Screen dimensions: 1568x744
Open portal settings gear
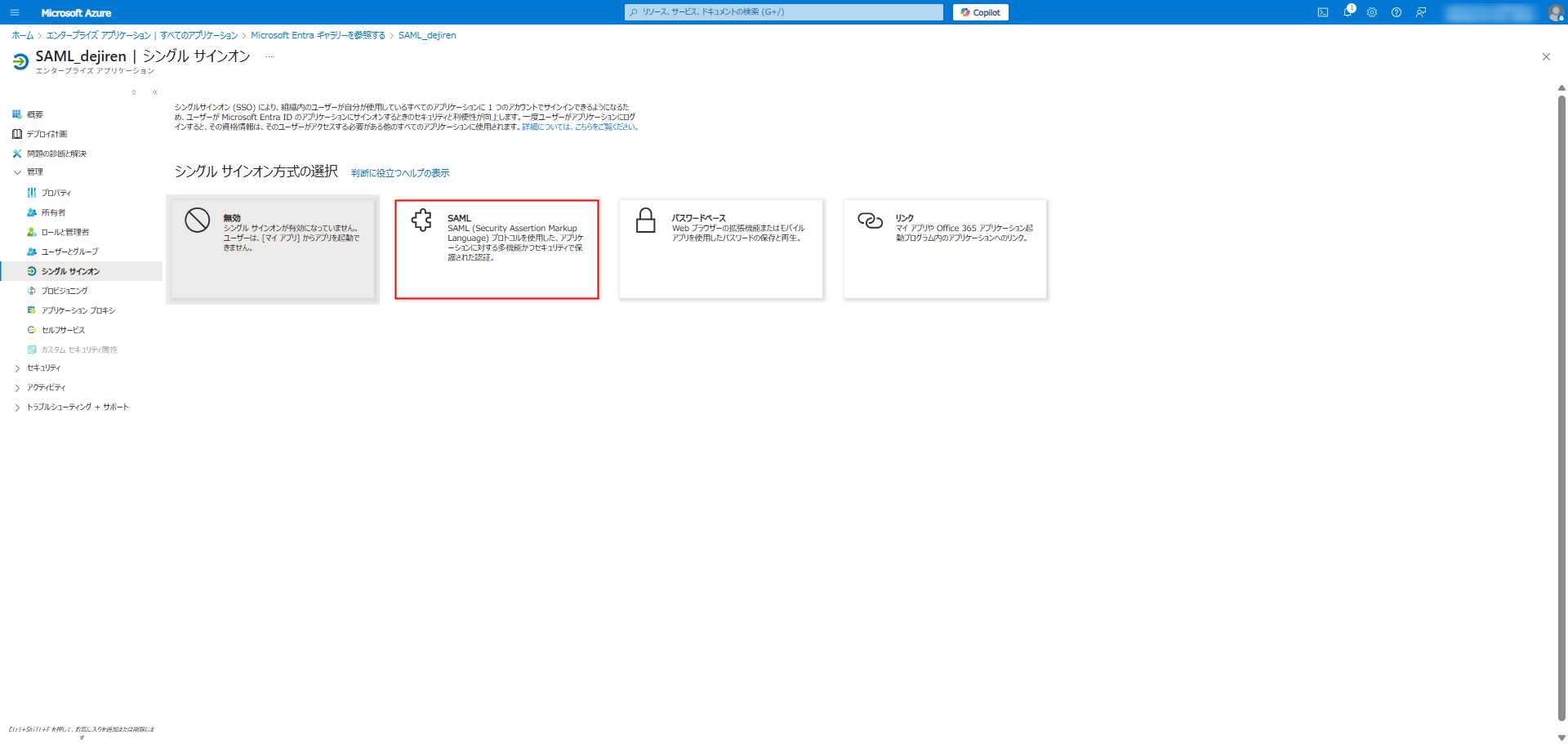tap(1372, 12)
